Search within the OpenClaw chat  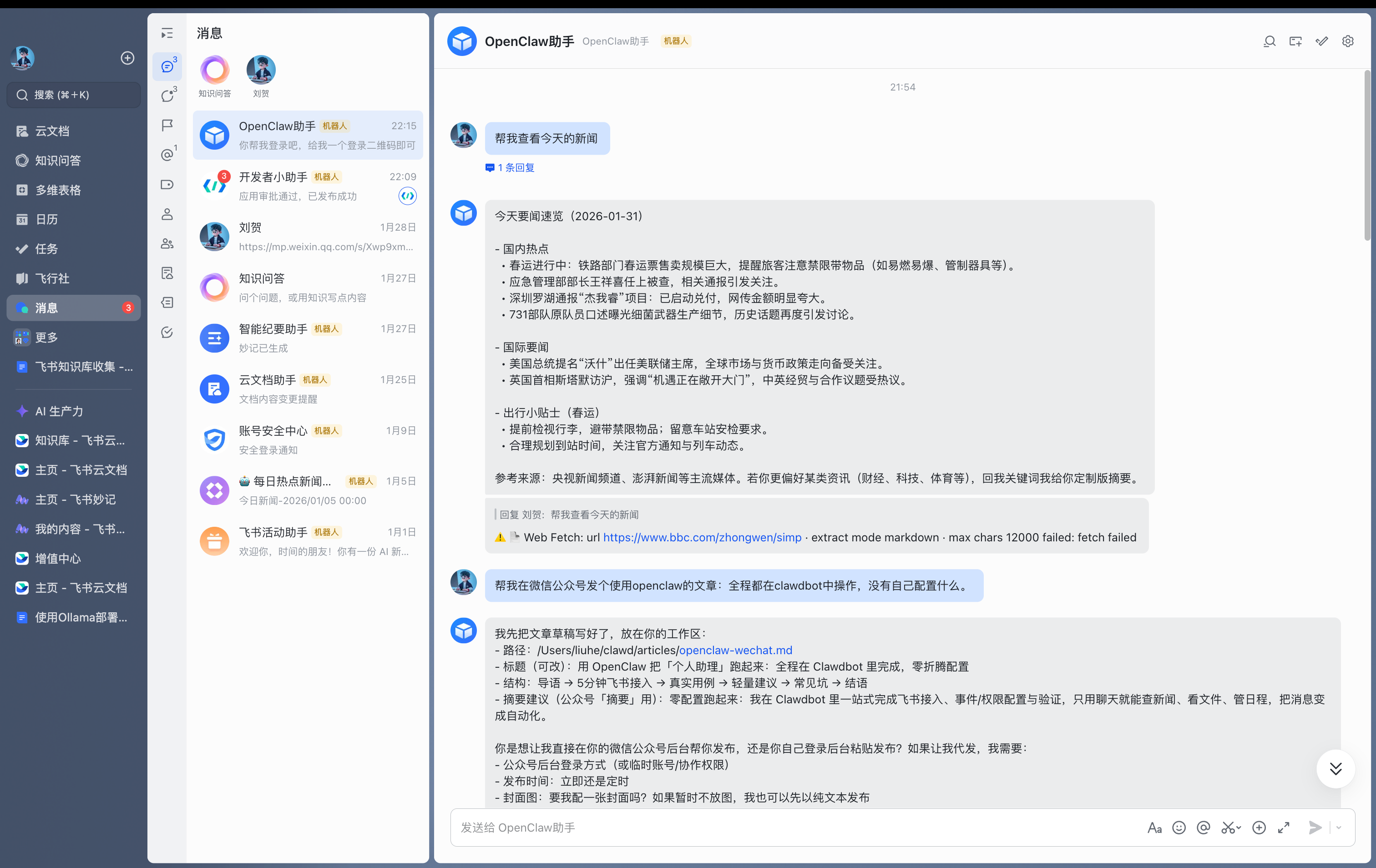(x=1269, y=41)
